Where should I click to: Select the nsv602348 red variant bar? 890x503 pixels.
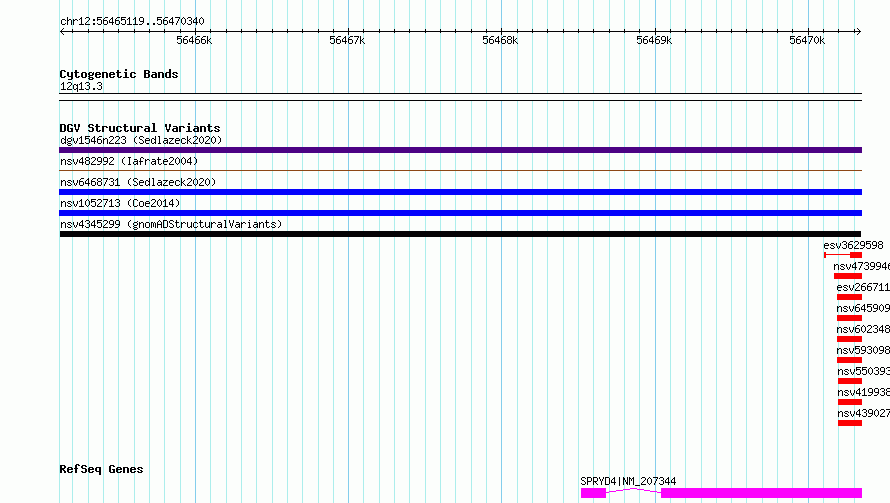pyautogui.click(x=849, y=339)
